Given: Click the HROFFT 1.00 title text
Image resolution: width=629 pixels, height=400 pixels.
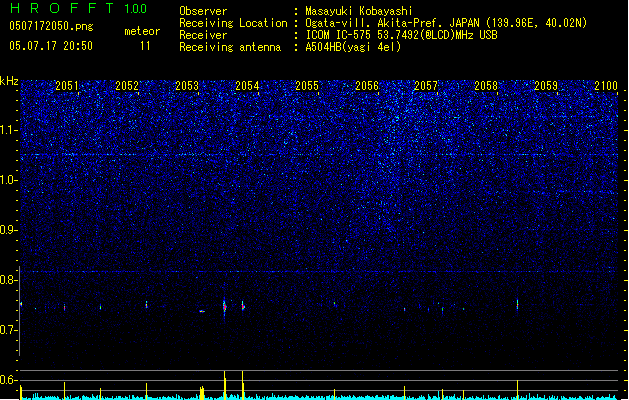Looking at the screenshot, I should coord(79,8).
